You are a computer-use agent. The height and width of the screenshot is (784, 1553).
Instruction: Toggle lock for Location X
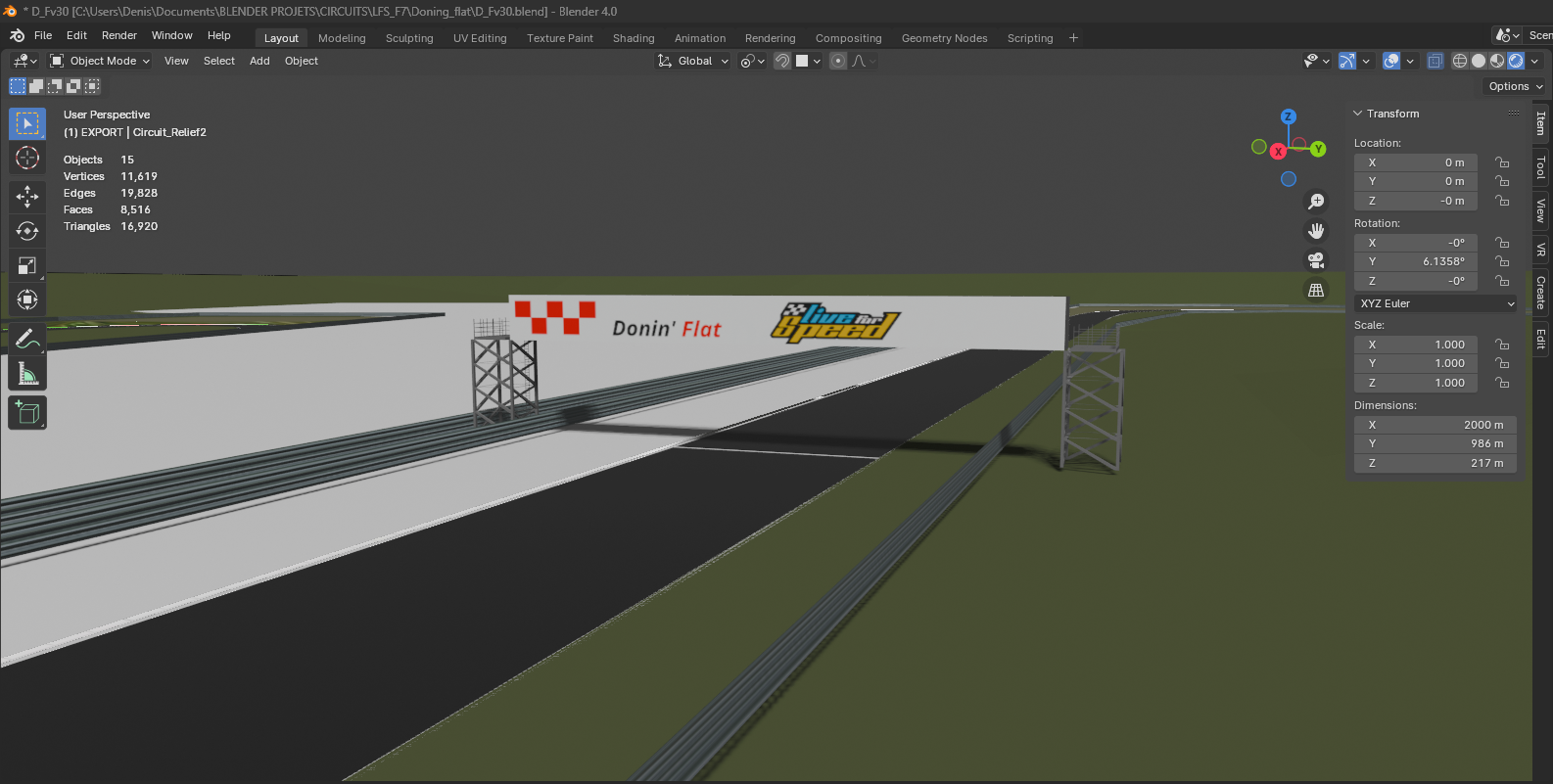pyautogui.click(x=1502, y=162)
